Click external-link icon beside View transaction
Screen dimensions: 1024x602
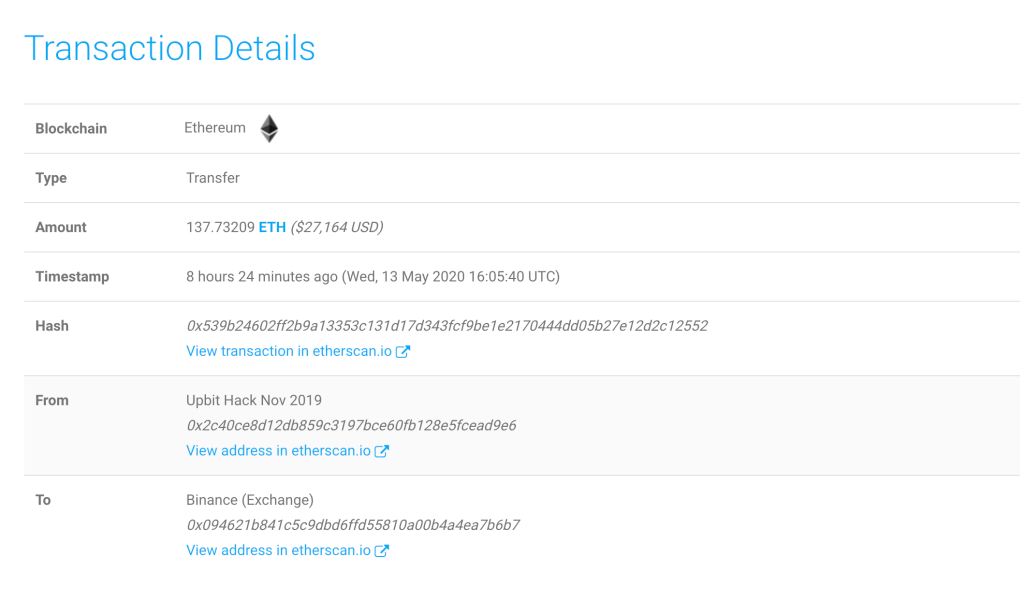(x=403, y=351)
